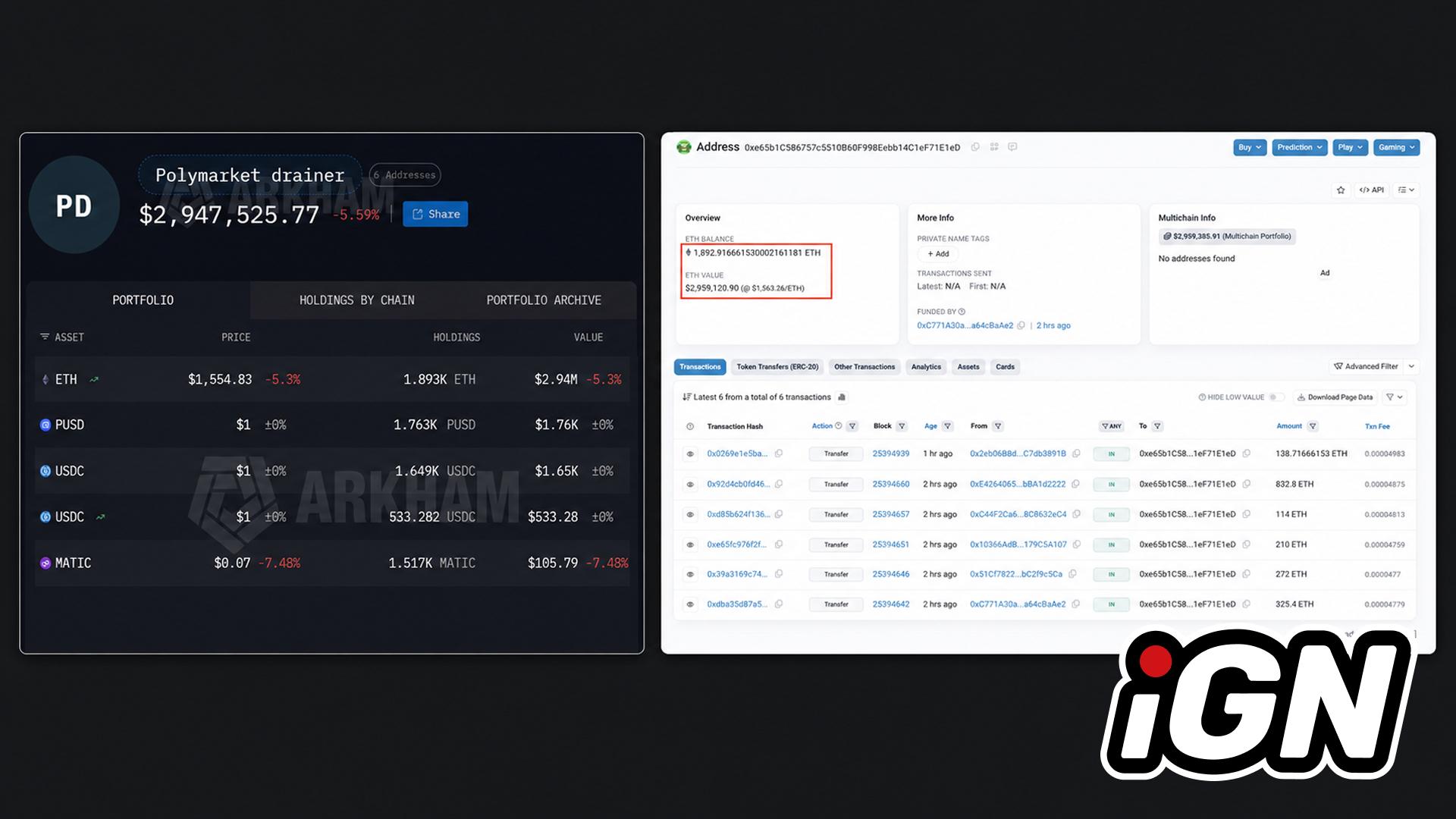Open the Token Transfers (ERC-20) tab
This screenshot has width=1456, height=819.
click(x=777, y=367)
